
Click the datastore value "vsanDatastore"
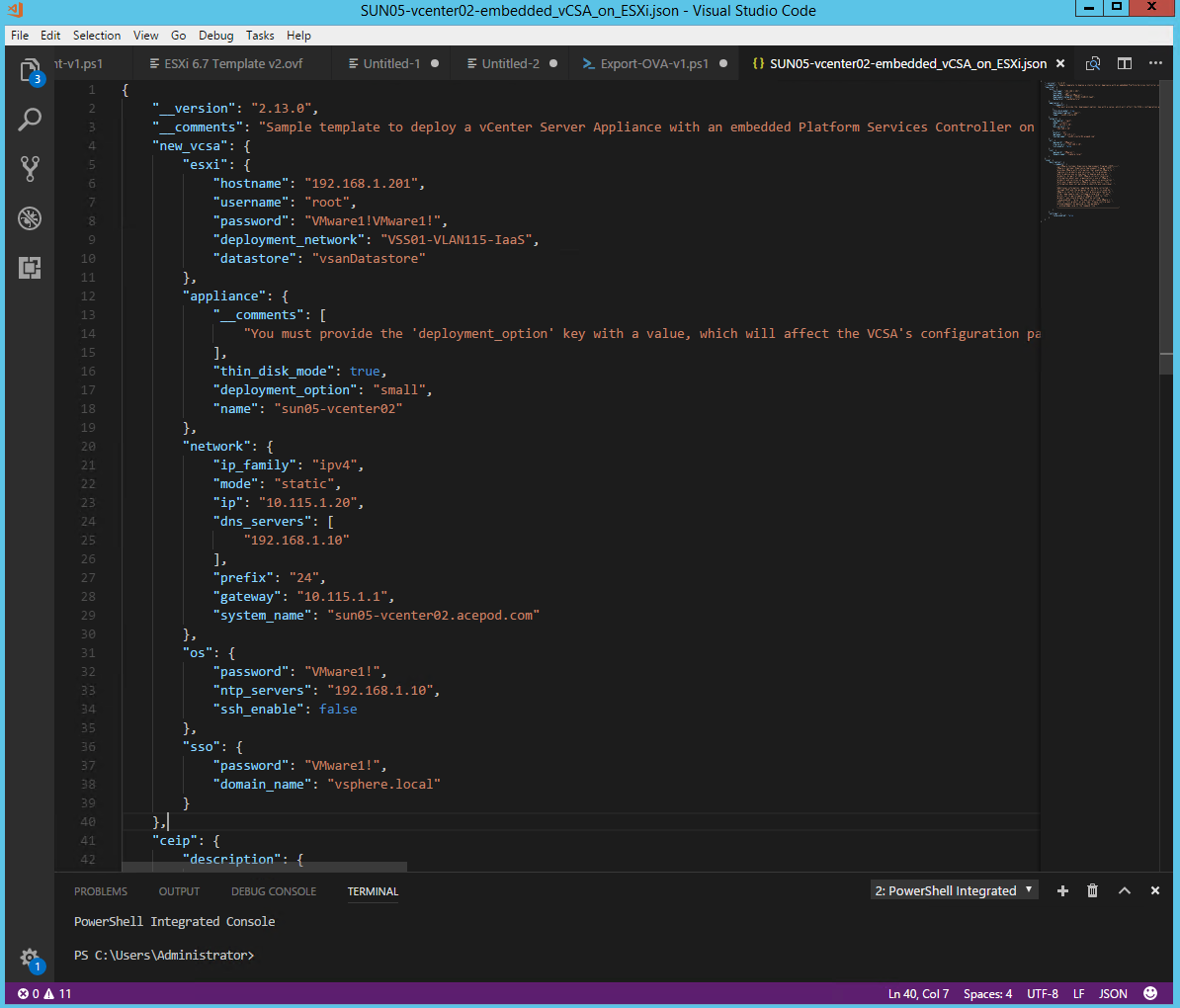(369, 258)
